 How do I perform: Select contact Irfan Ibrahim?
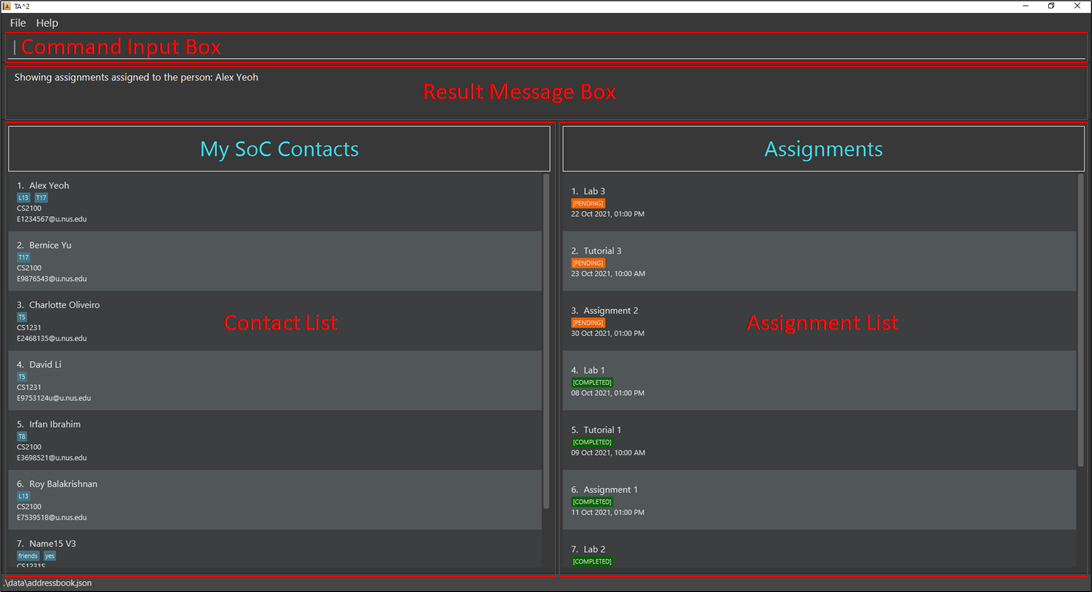pos(55,424)
